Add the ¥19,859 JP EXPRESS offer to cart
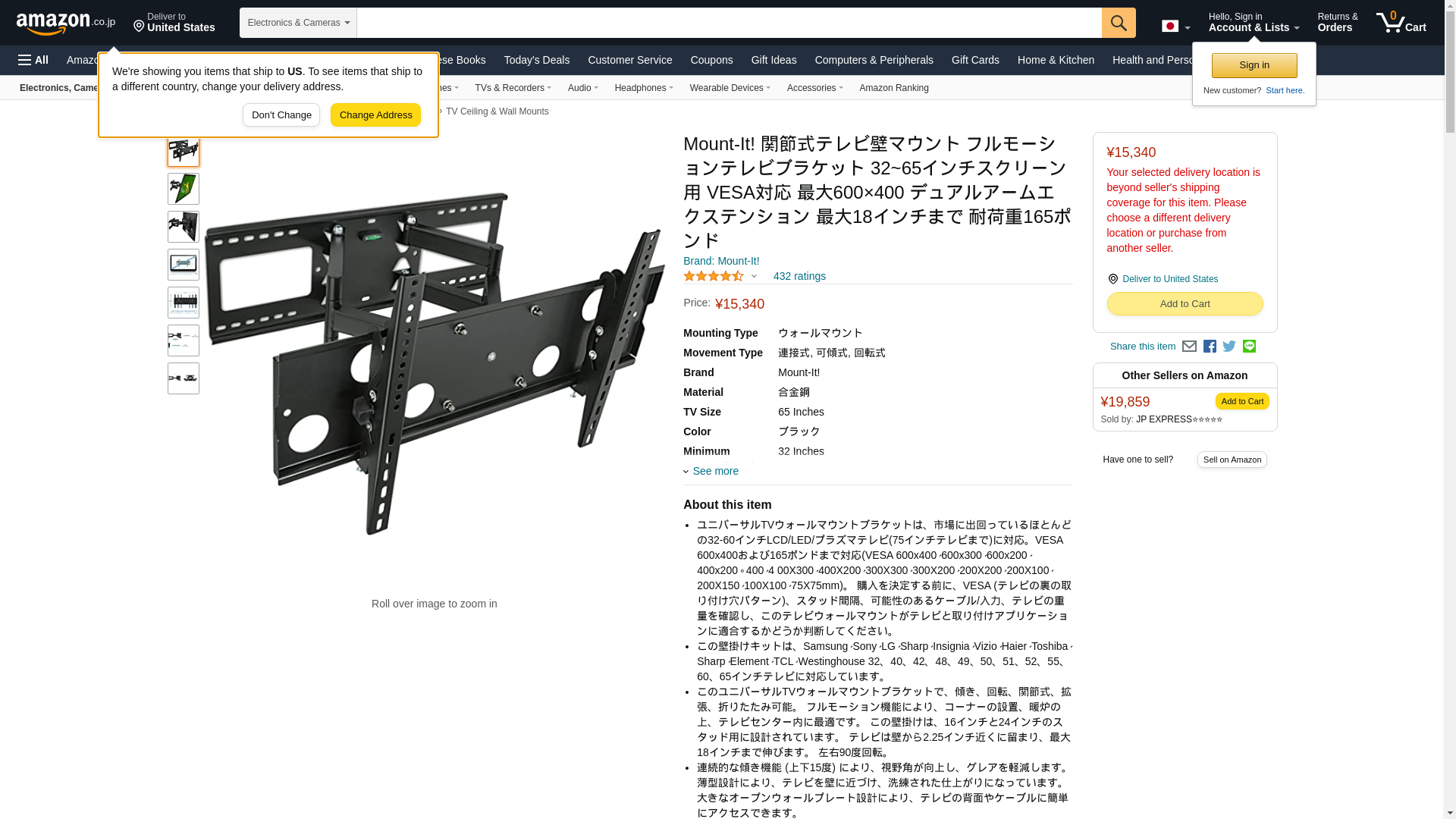 [x=1242, y=401]
